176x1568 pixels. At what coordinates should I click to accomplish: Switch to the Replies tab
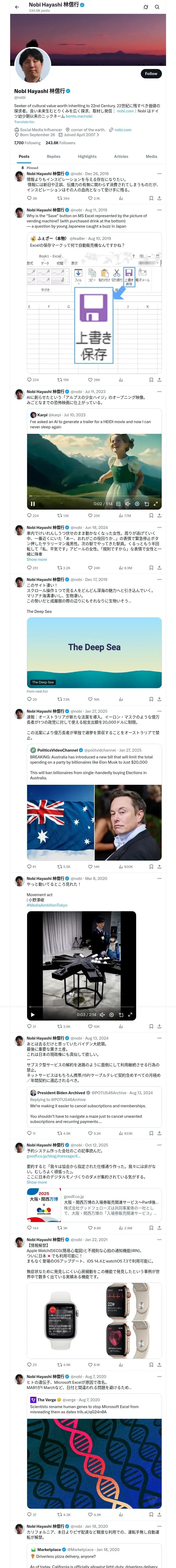tap(53, 157)
